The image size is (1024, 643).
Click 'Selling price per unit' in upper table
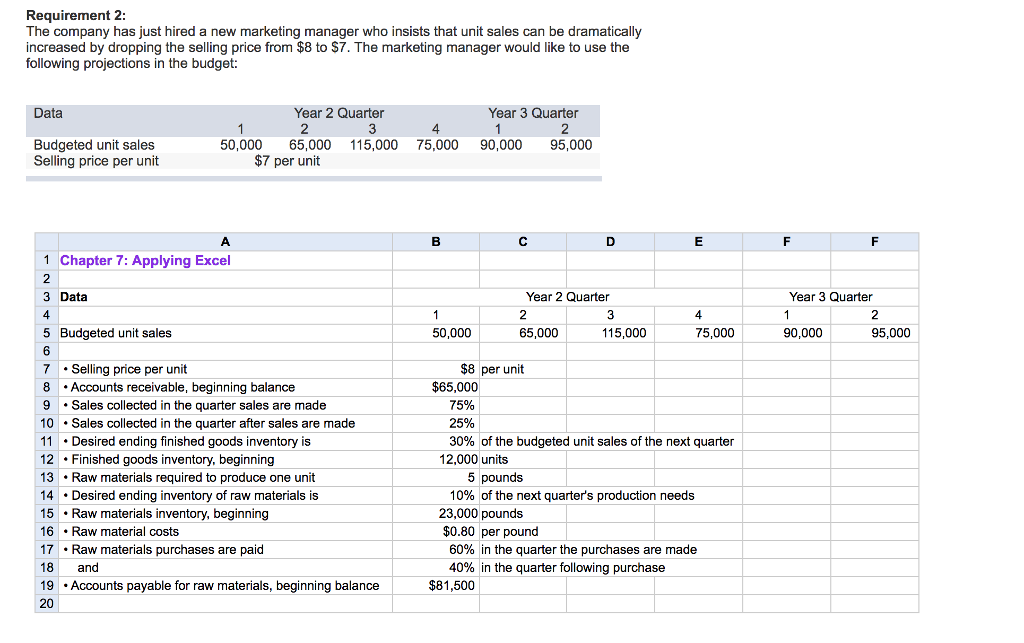click(96, 161)
